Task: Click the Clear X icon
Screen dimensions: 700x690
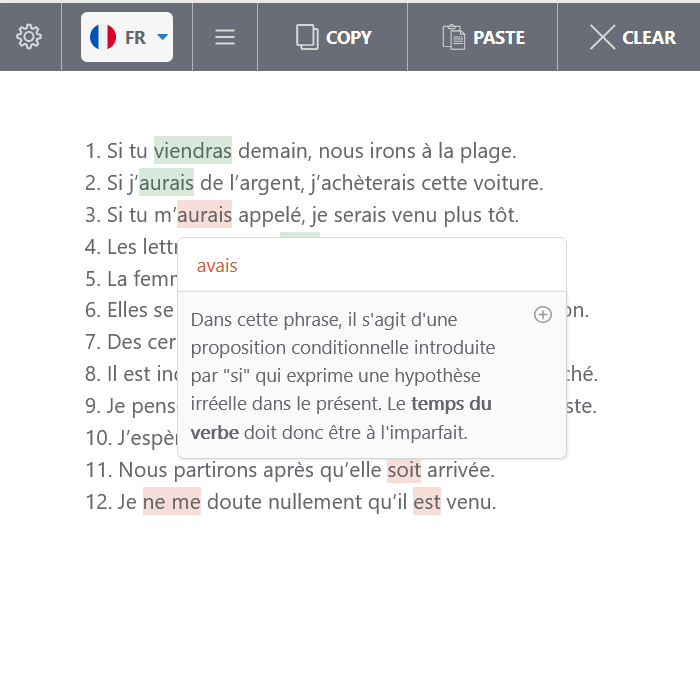Action: (602, 37)
